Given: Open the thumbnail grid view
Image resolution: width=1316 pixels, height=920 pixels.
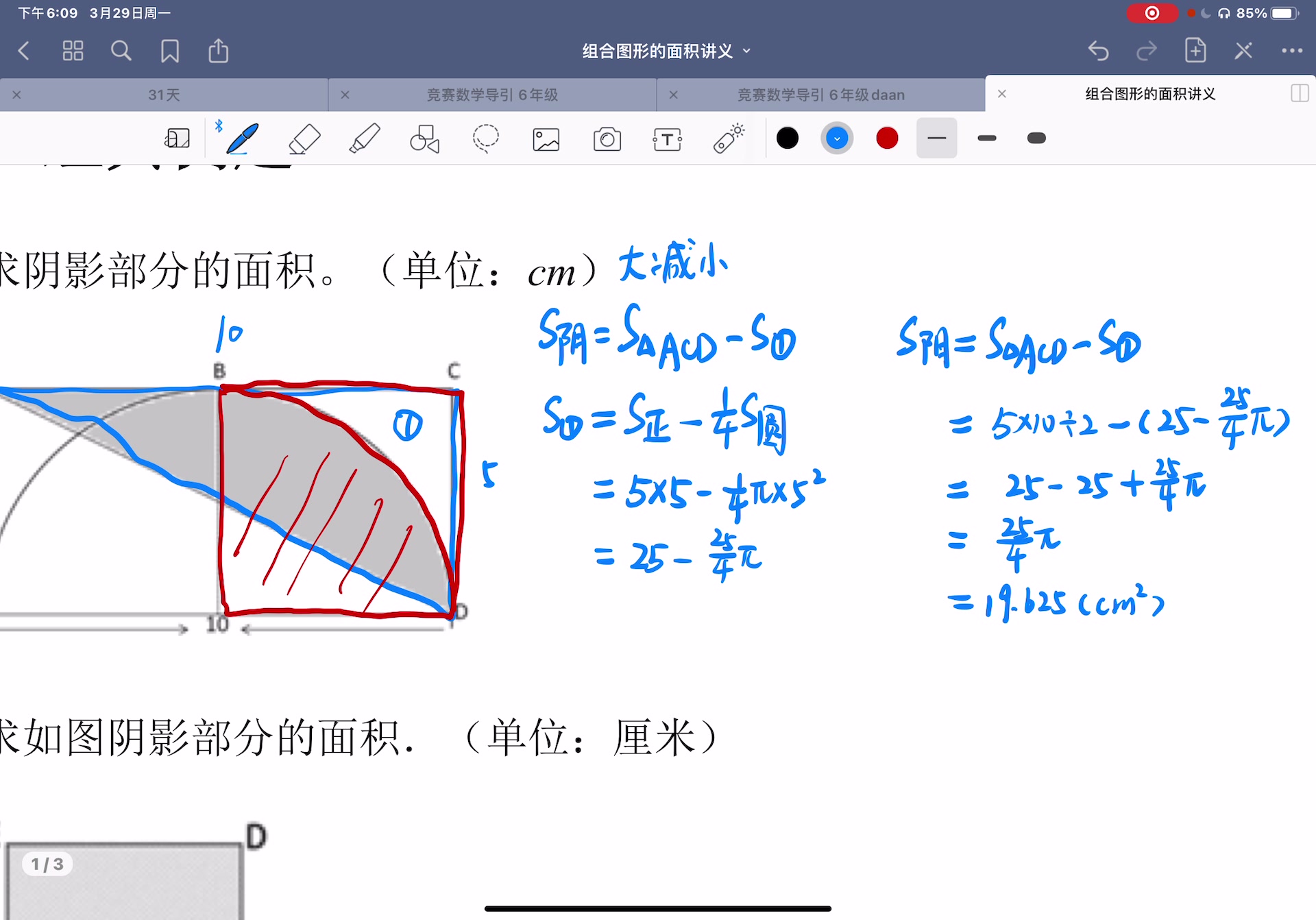Looking at the screenshot, I should pos(73,51).
